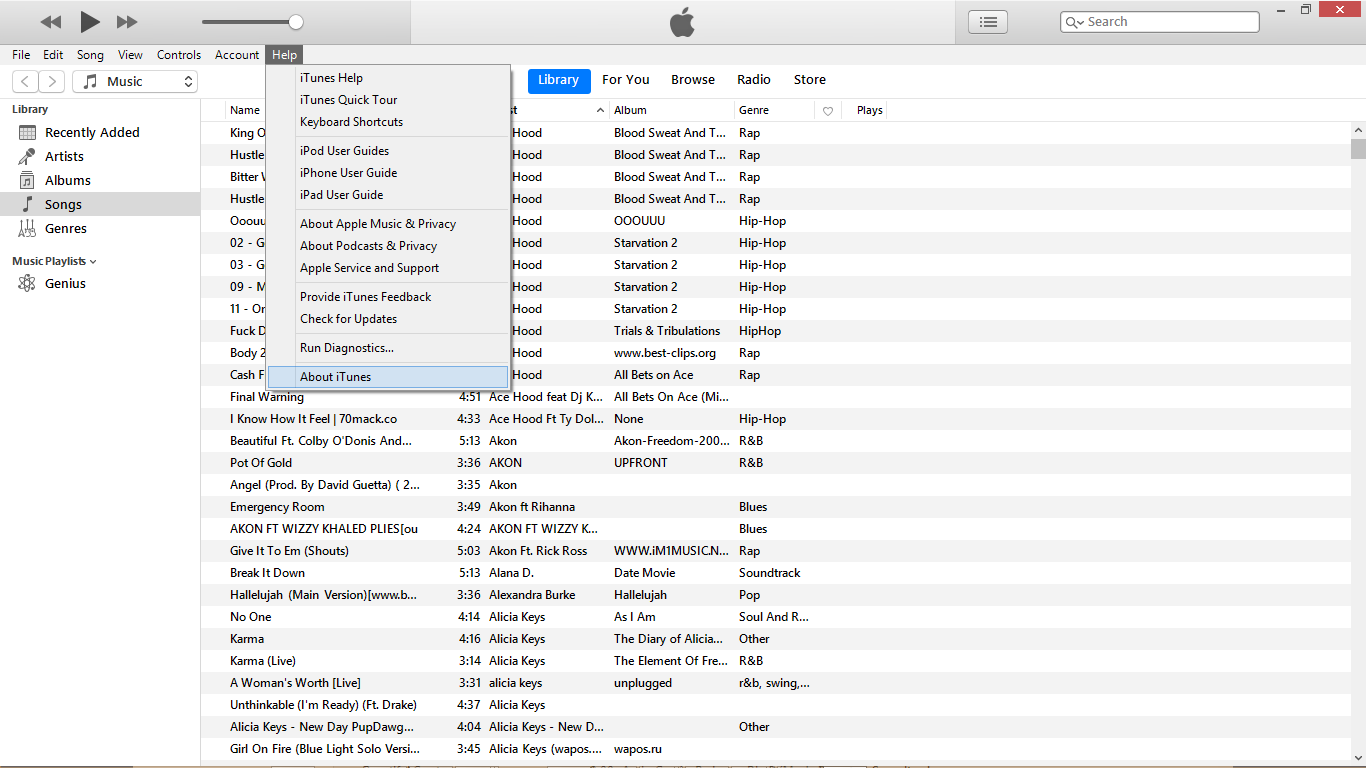Close the open Help menu
The height and width of the screenshot is (768, 1366).
pos(284,55)
